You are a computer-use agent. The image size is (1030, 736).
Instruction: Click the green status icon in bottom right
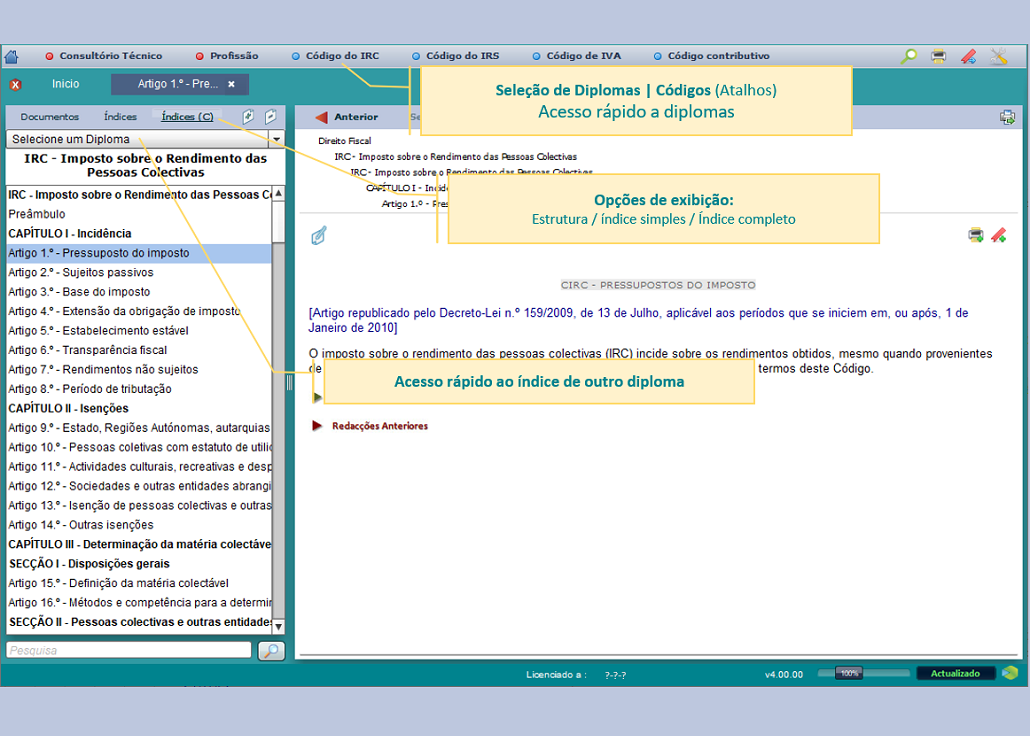coord(1010,673)
